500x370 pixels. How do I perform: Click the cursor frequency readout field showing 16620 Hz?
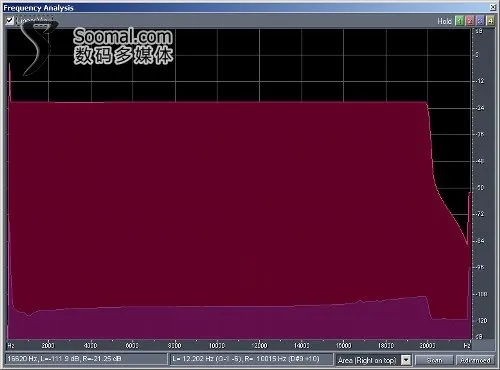click(x=86, y=359)
